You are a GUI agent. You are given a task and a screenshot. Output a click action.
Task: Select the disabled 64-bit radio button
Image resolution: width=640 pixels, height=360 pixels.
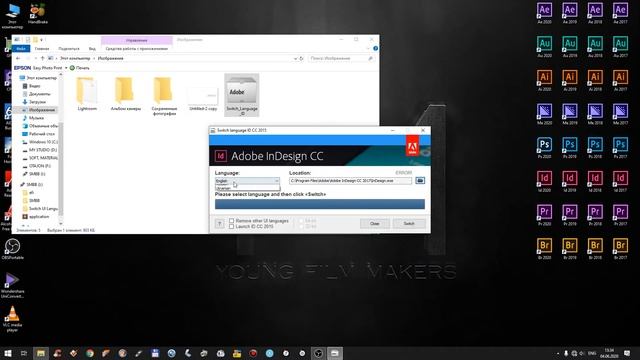pos(301,221)
